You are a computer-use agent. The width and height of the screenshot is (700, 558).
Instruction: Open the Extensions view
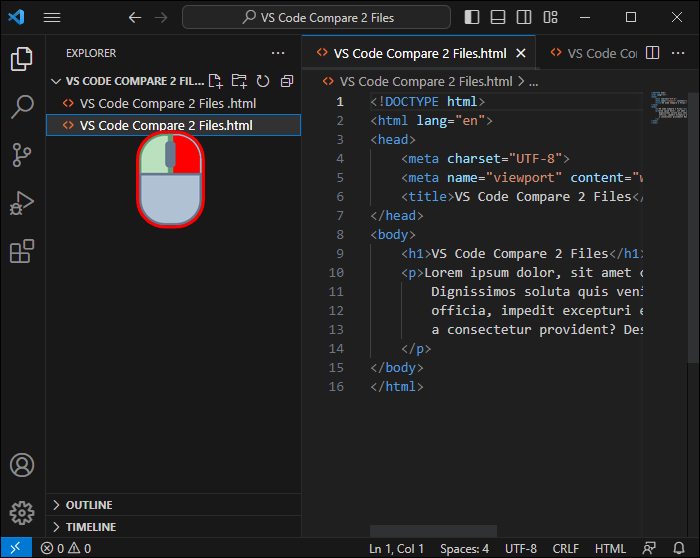[x=22, y=251]
